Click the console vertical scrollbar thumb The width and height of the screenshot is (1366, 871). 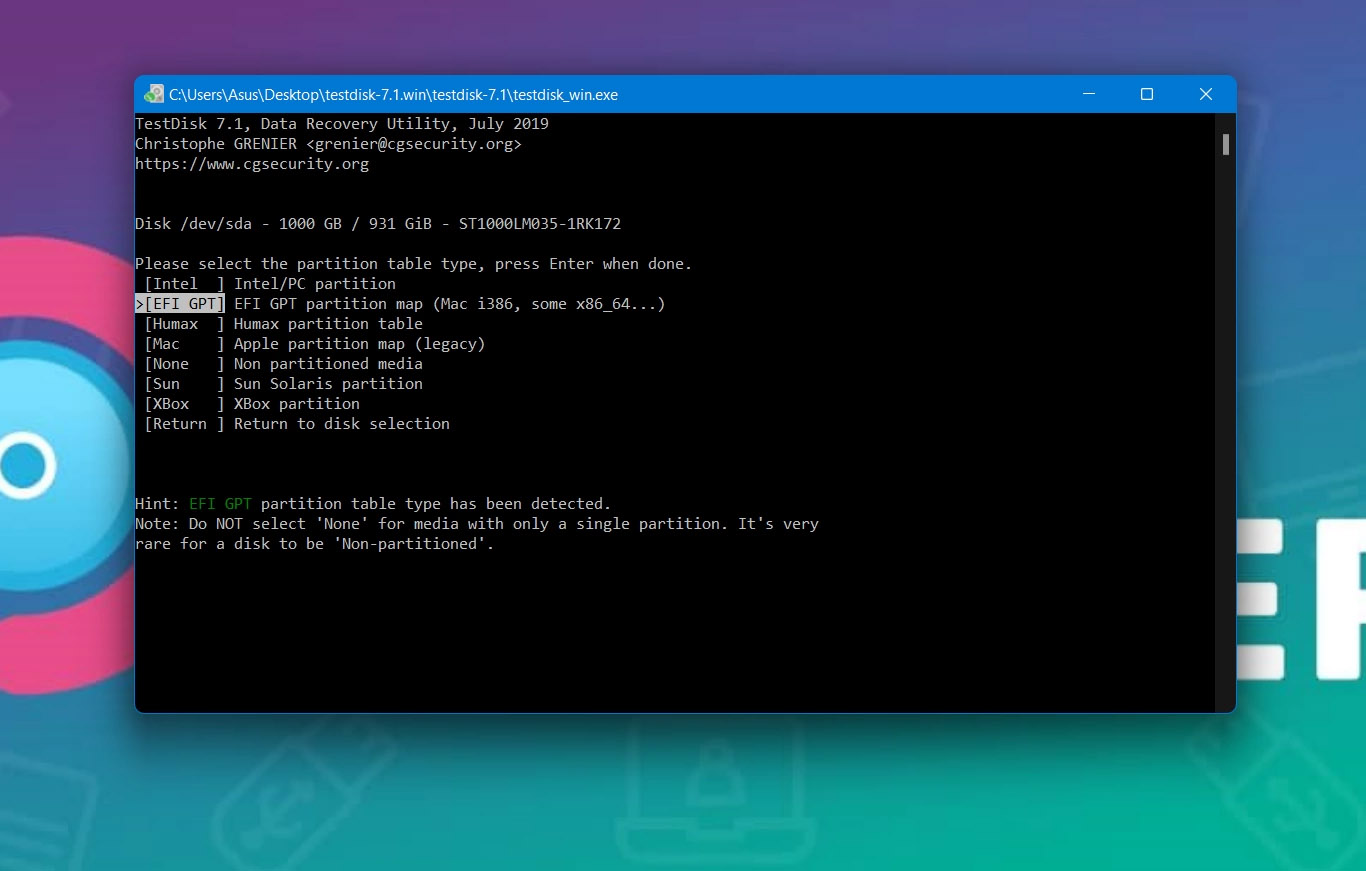[x=1225, y=145]
